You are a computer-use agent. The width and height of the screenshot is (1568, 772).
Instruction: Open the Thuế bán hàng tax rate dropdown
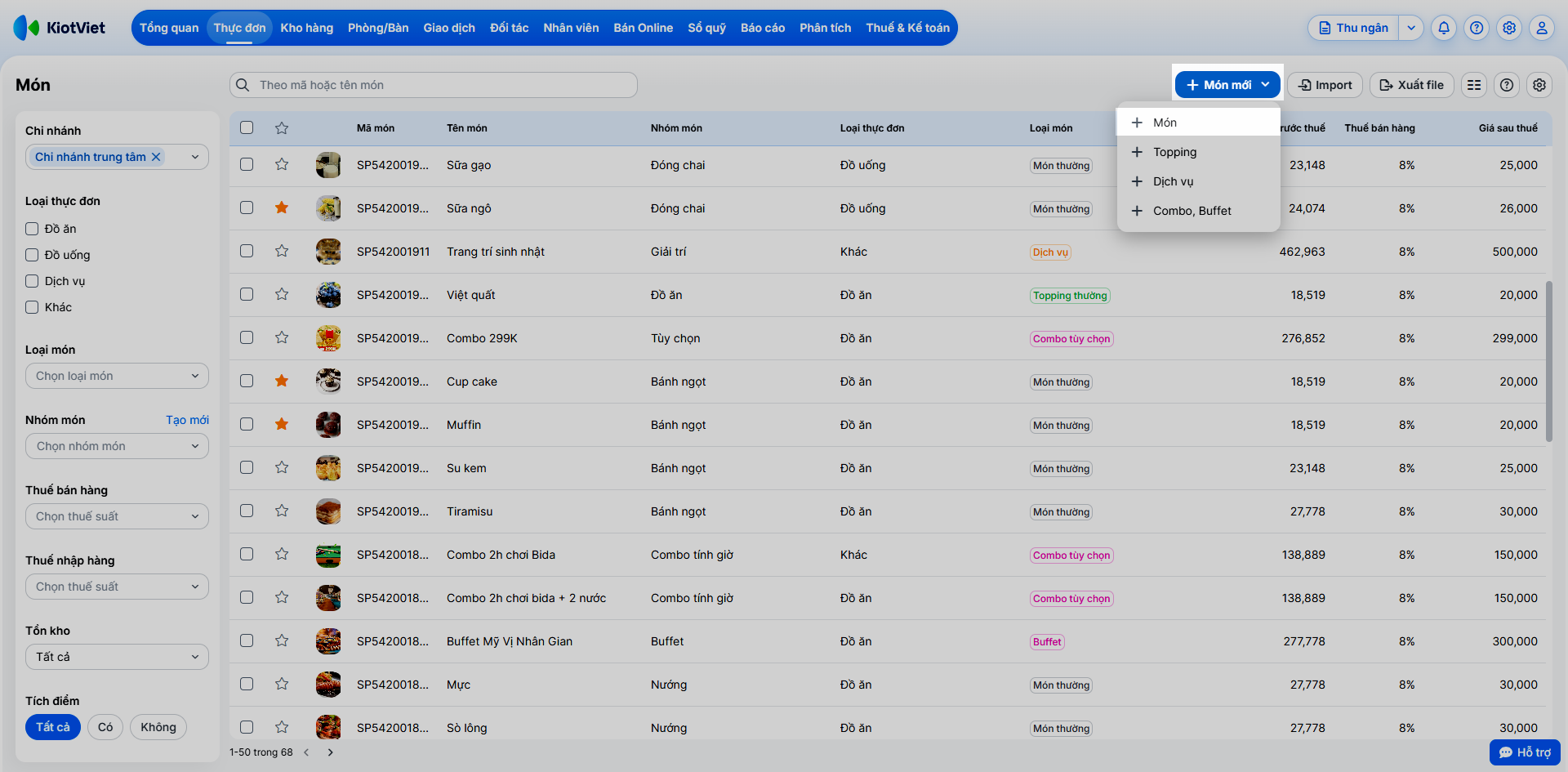(117, 516)
